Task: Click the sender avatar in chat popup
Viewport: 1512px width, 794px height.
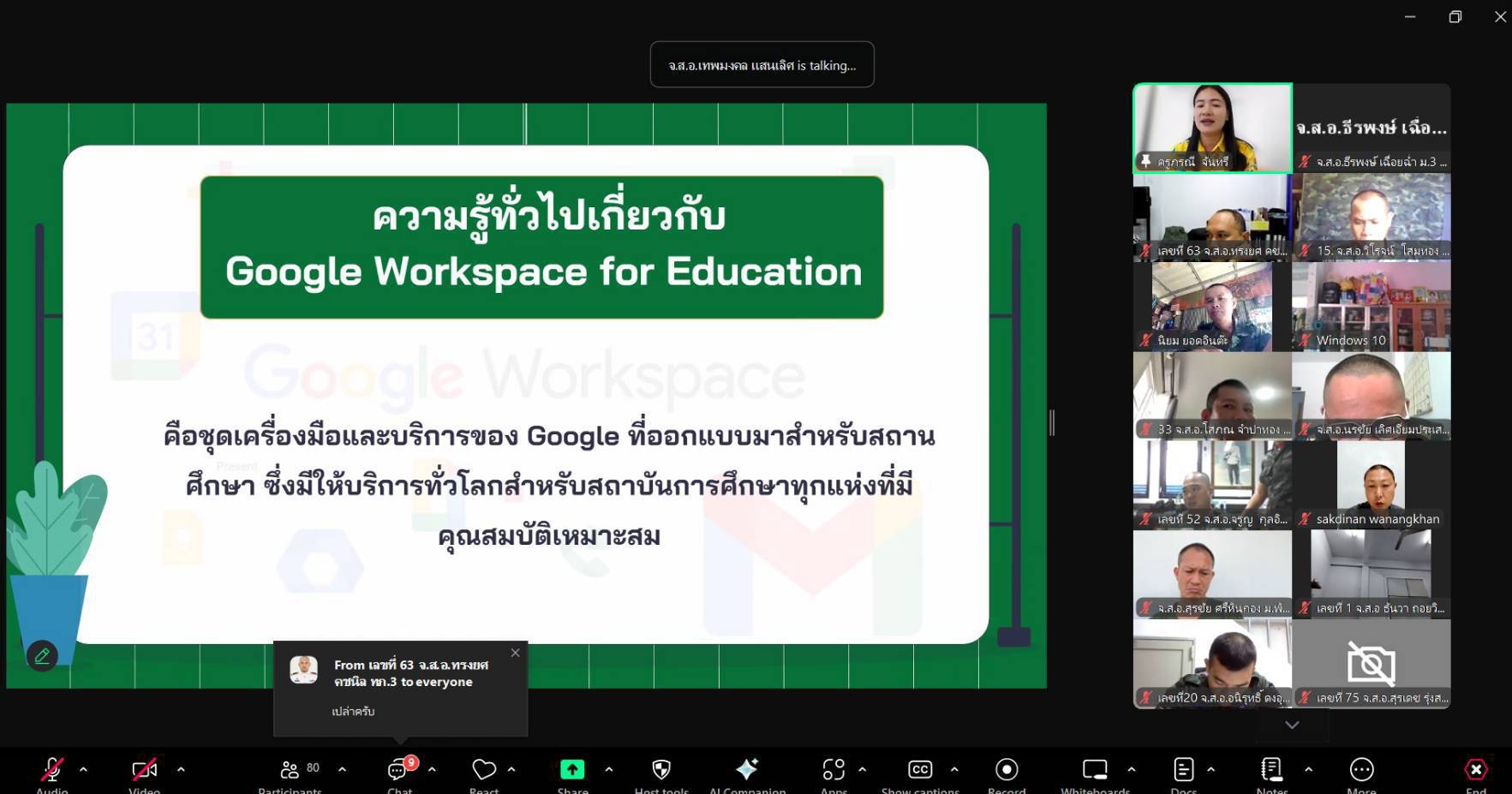Action: [303, 669]
